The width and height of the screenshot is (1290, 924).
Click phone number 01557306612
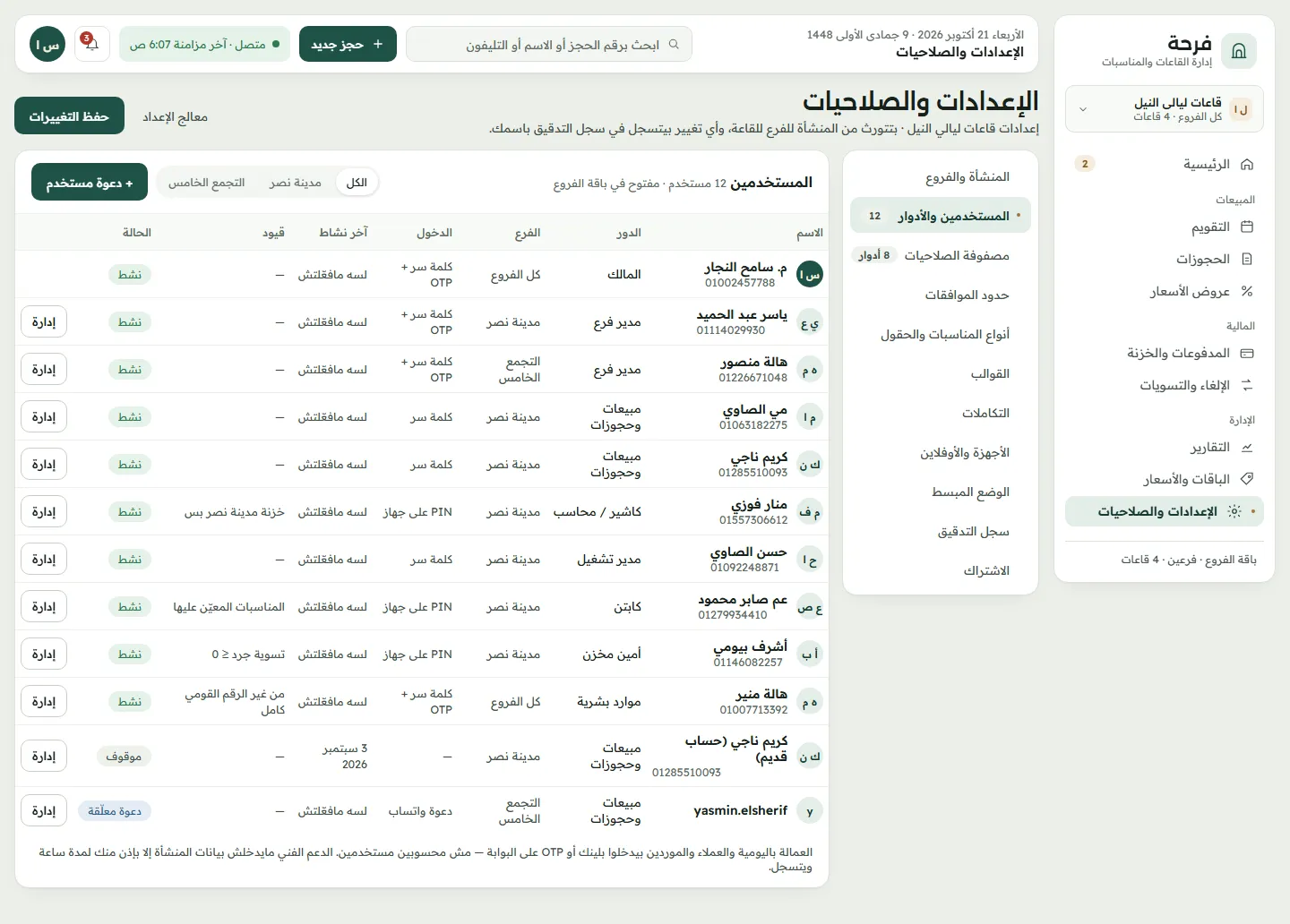(753, 520)
